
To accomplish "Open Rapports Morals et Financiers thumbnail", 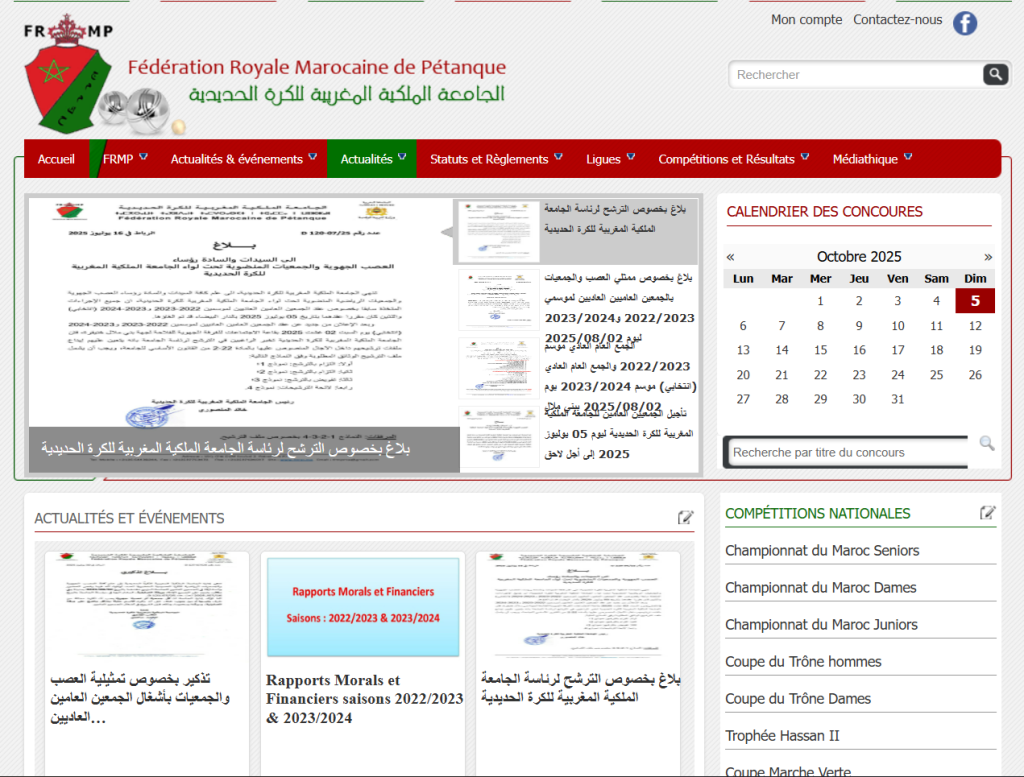I will tap(363, 607).
